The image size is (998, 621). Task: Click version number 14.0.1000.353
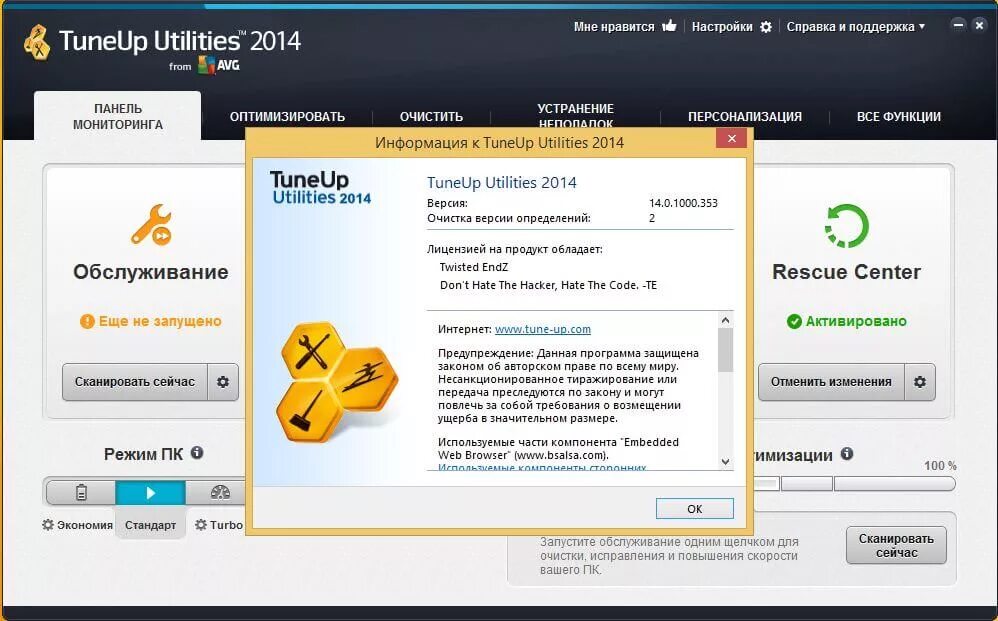(683, 203)
